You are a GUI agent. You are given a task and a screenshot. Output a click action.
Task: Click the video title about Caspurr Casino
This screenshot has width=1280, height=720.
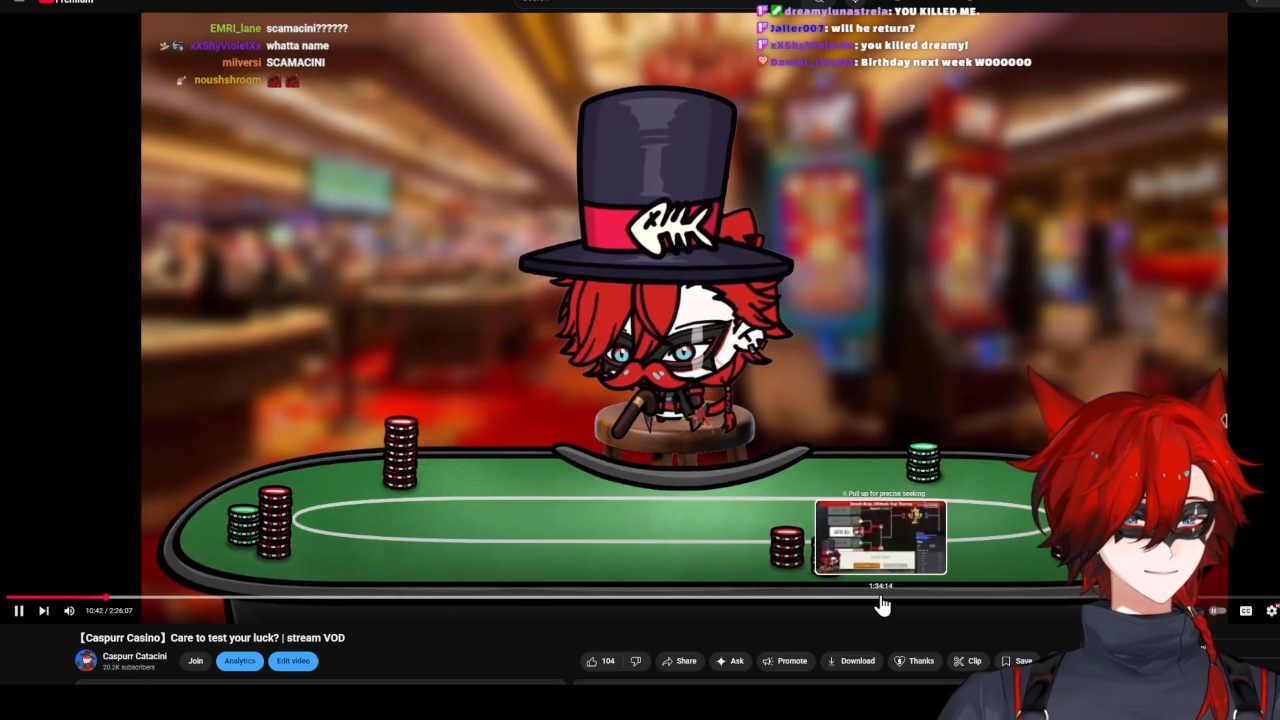[x=212, y=638]
